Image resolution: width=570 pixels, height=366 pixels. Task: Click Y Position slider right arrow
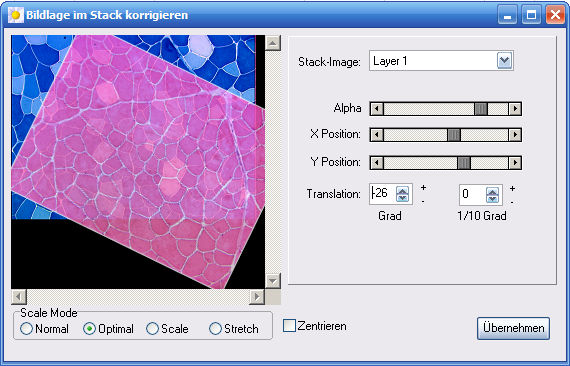click(515, 162)
